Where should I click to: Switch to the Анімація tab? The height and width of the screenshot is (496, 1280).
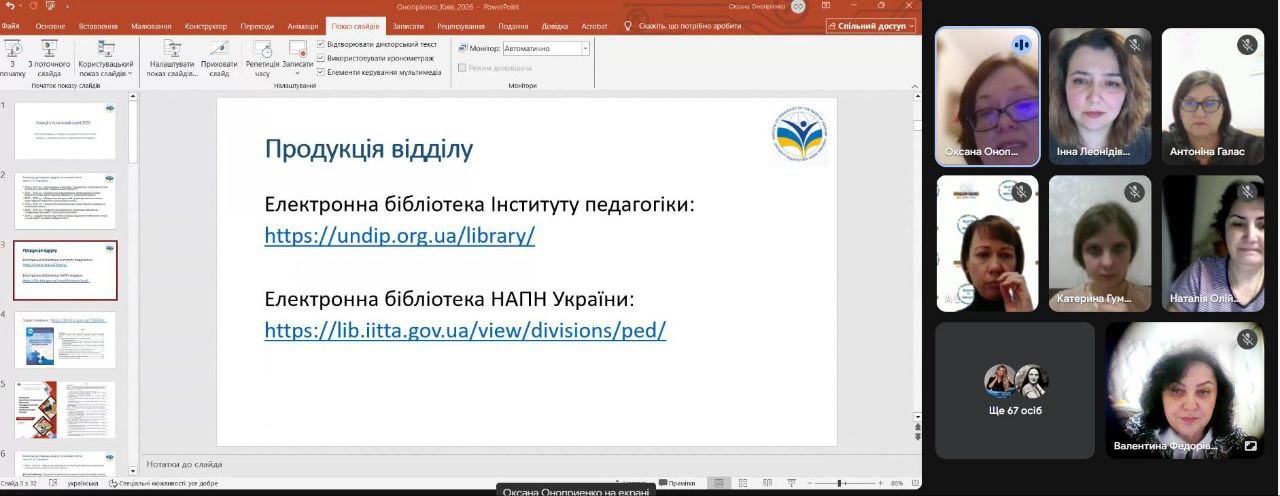click(x=303, y=26)
